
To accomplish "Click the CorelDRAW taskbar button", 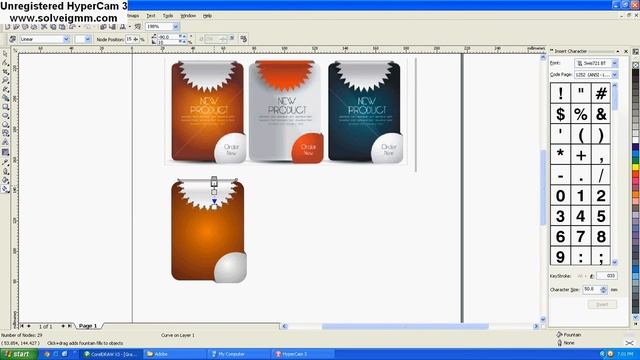I will 111,354.
